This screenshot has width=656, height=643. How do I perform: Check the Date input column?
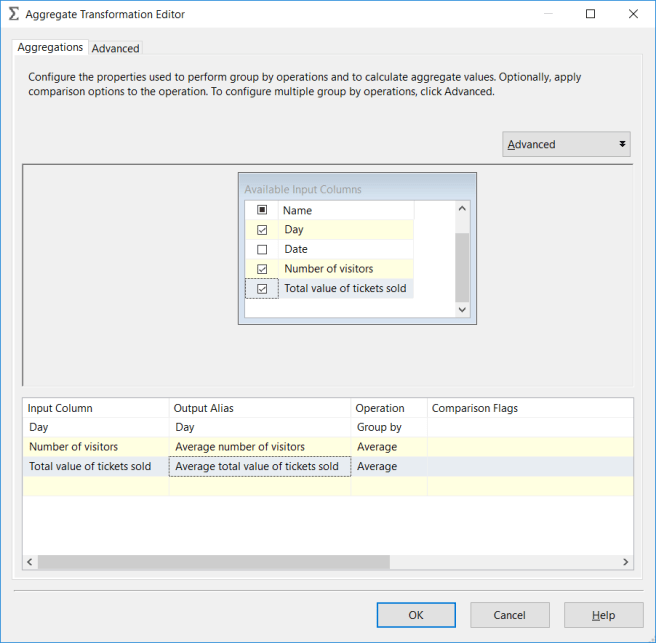tap(262, 249)
